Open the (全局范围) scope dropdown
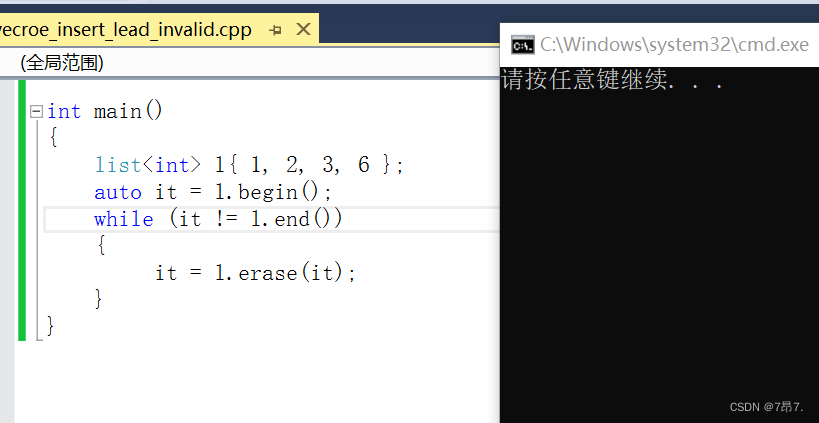The height and width of the screenshot is (423, 819). click(x=250, y=63)
